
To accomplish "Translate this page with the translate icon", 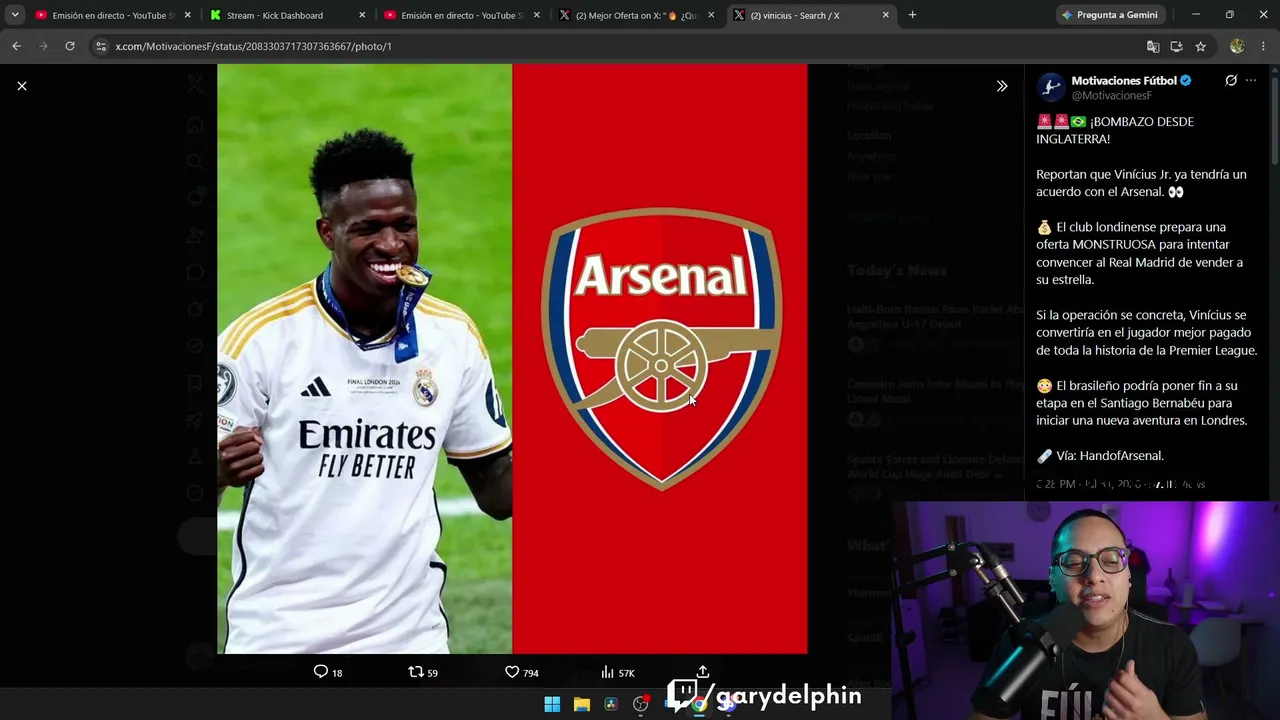I will point(1153,46).
